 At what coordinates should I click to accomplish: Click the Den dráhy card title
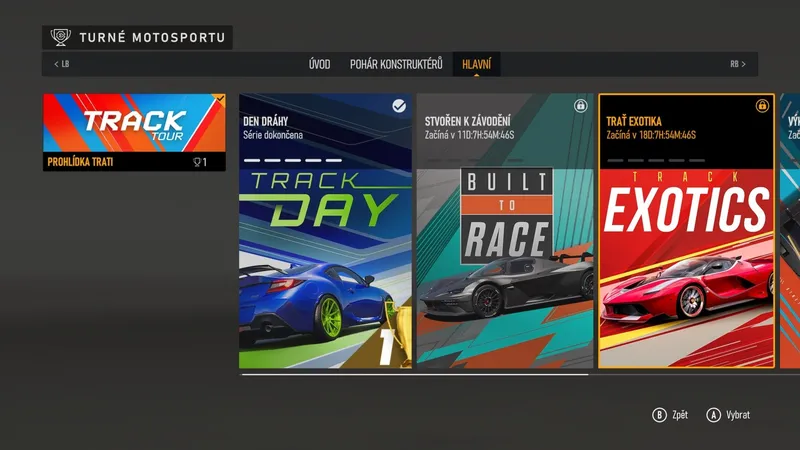click(x=265, y=121)
